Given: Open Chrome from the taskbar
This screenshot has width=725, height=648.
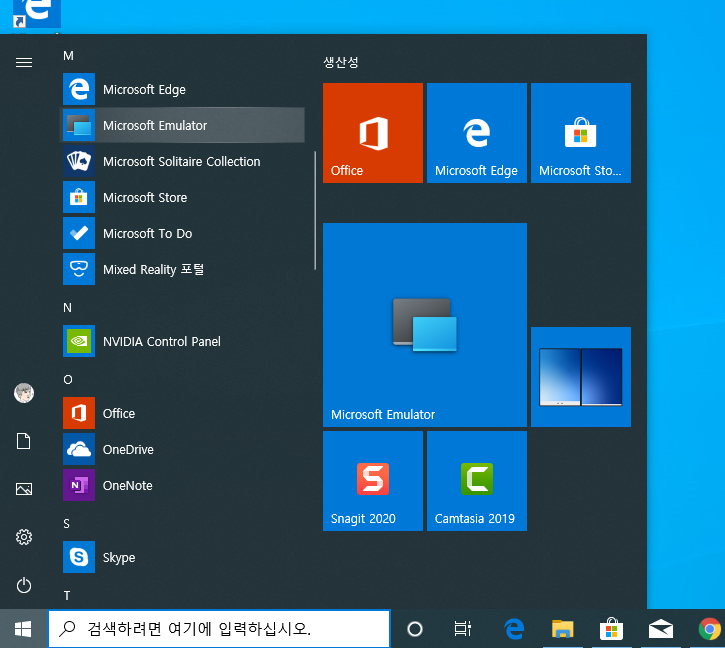Looking at the screenshot, I should pos(709,629).
